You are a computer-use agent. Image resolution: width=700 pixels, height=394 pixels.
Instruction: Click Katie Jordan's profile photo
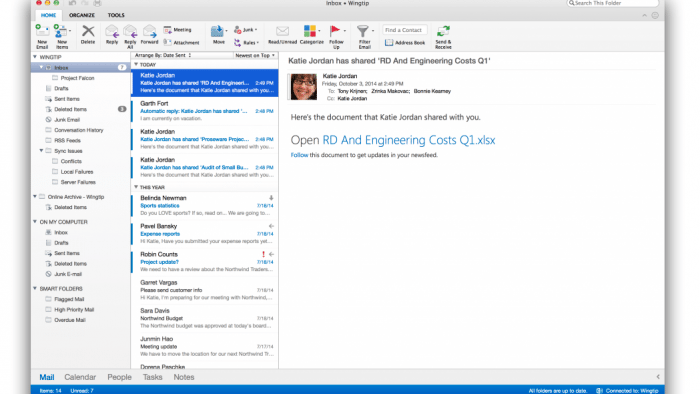(x=304, y=87)
